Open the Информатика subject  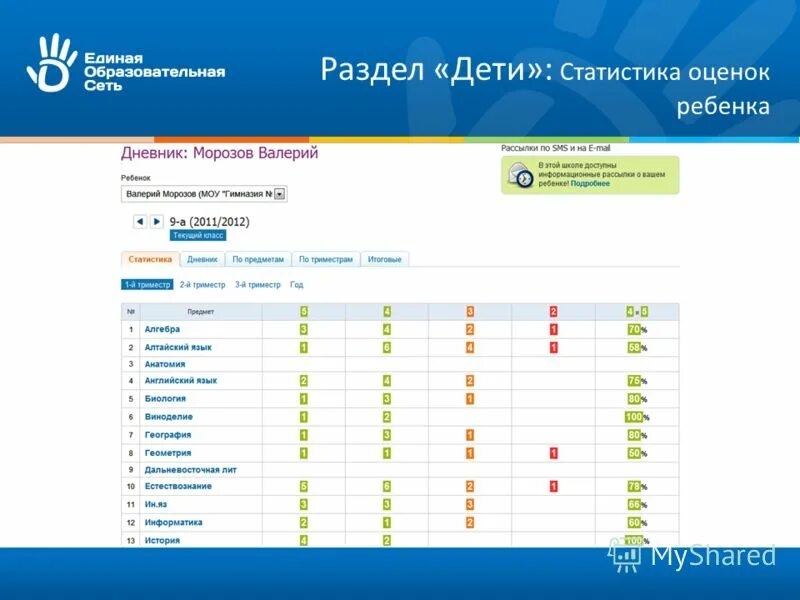173,522
